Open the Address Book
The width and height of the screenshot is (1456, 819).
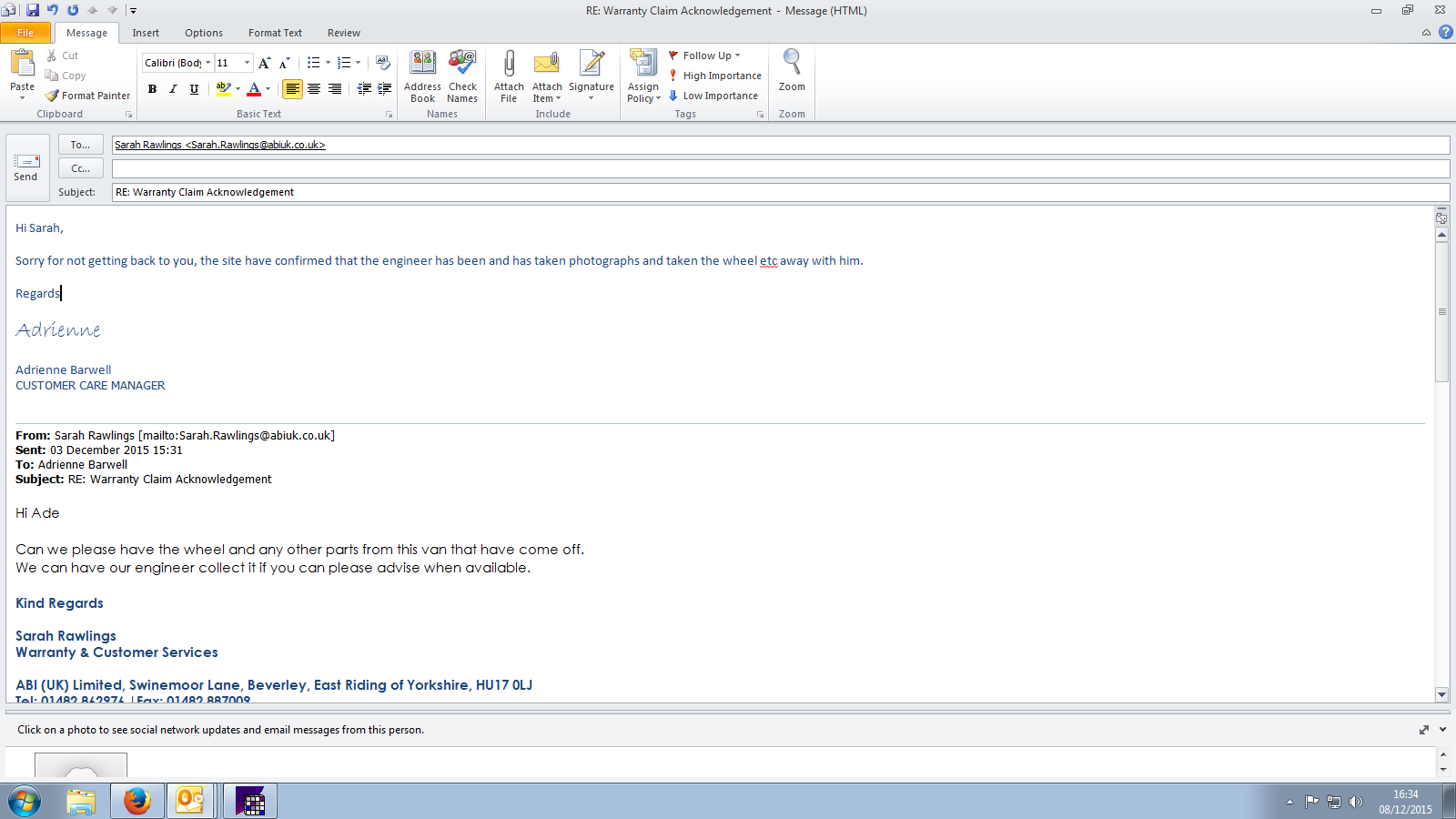tap(422, 66)
